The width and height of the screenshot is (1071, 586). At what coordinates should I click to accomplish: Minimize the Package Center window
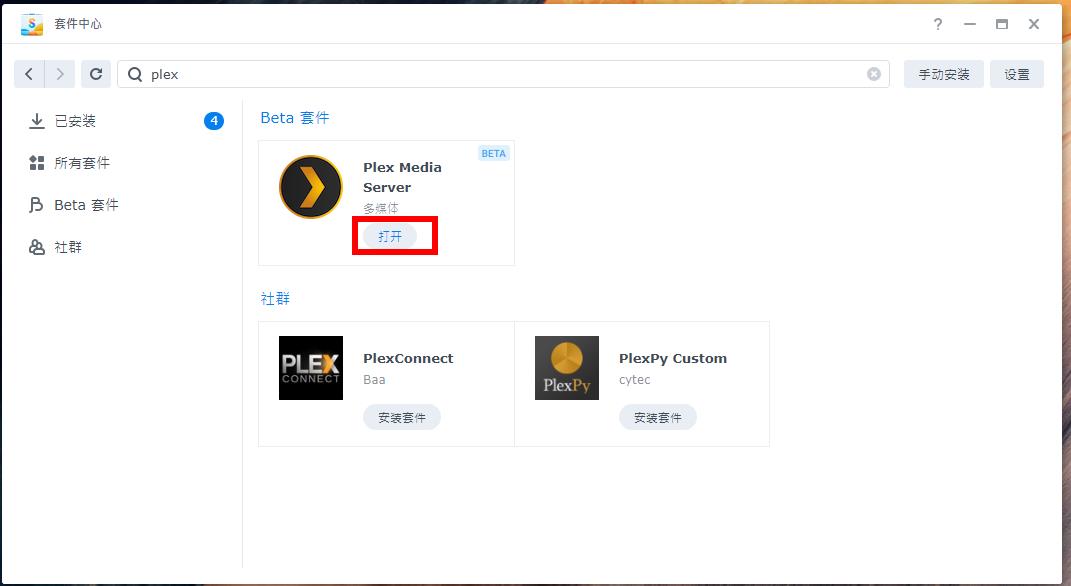(x=969, y=24)
